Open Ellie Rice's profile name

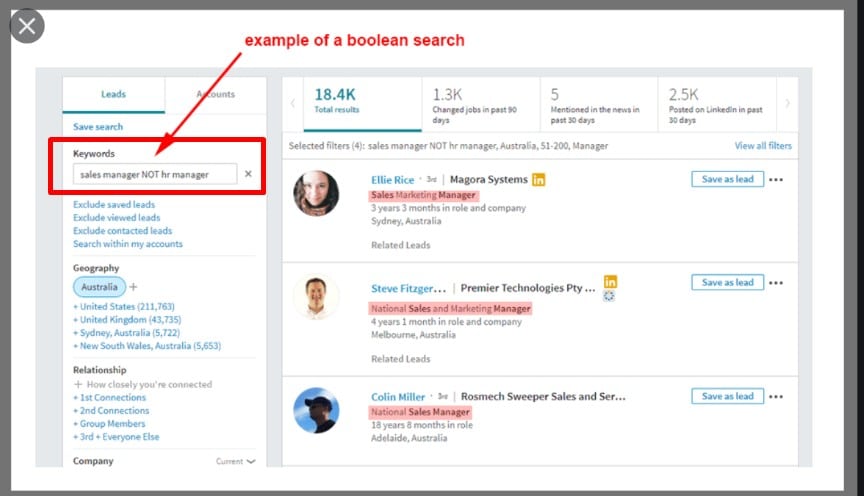point(392,180)
